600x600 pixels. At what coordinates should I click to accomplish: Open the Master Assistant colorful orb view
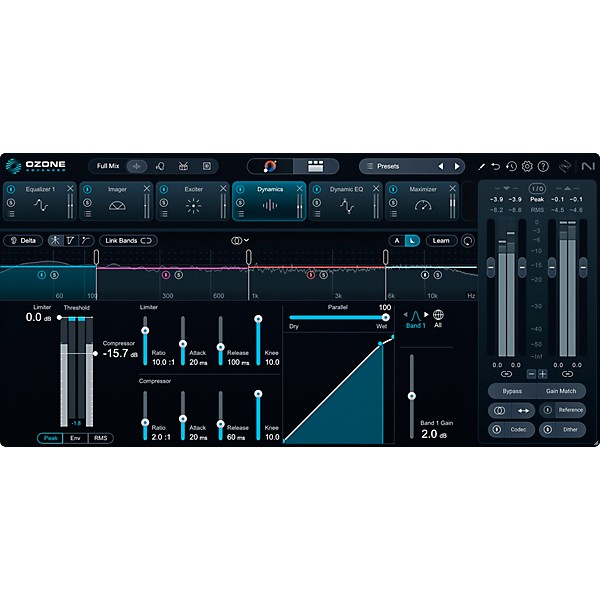click(270, 166)
